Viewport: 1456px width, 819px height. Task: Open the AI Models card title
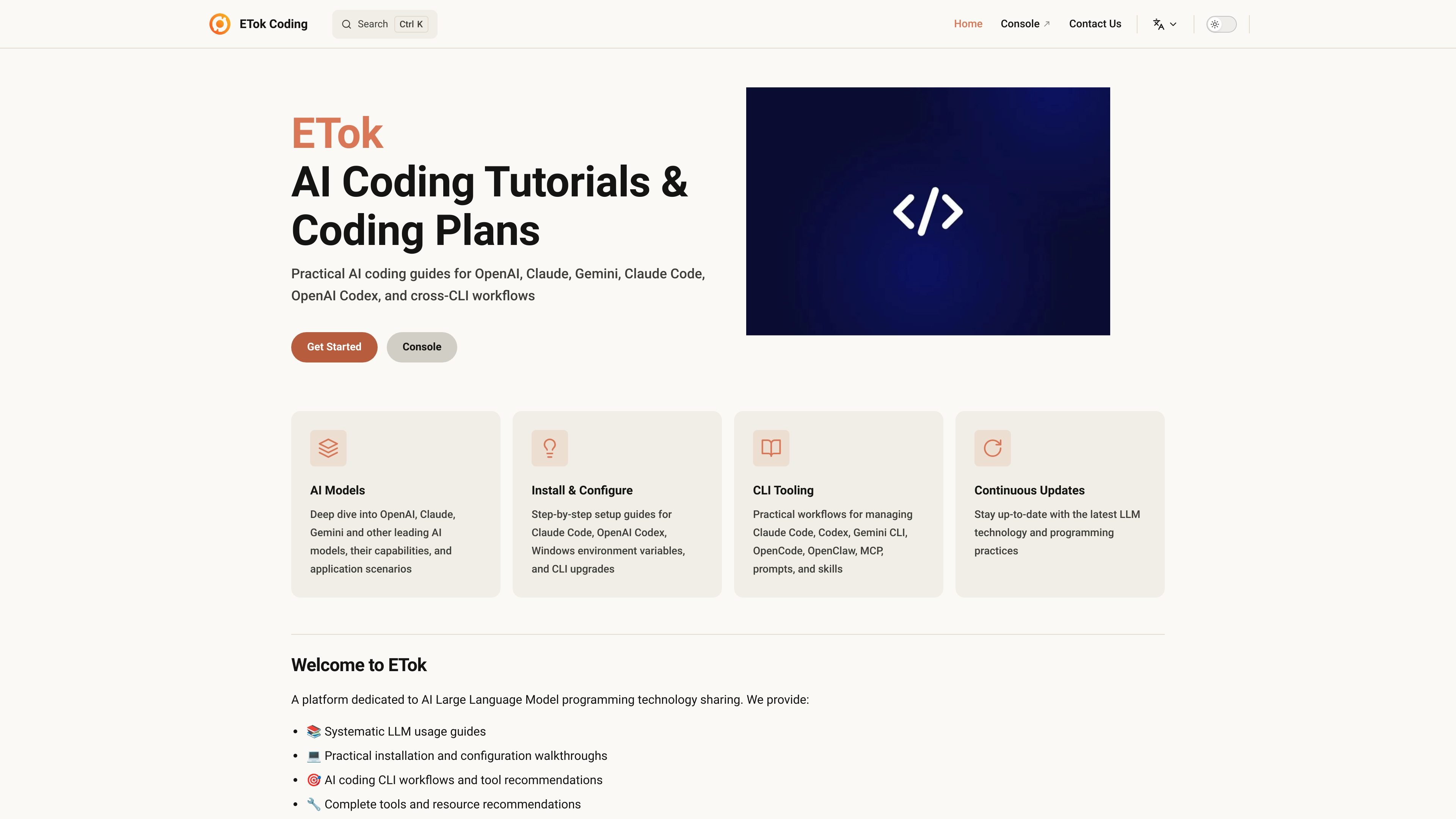click(337, 490)
